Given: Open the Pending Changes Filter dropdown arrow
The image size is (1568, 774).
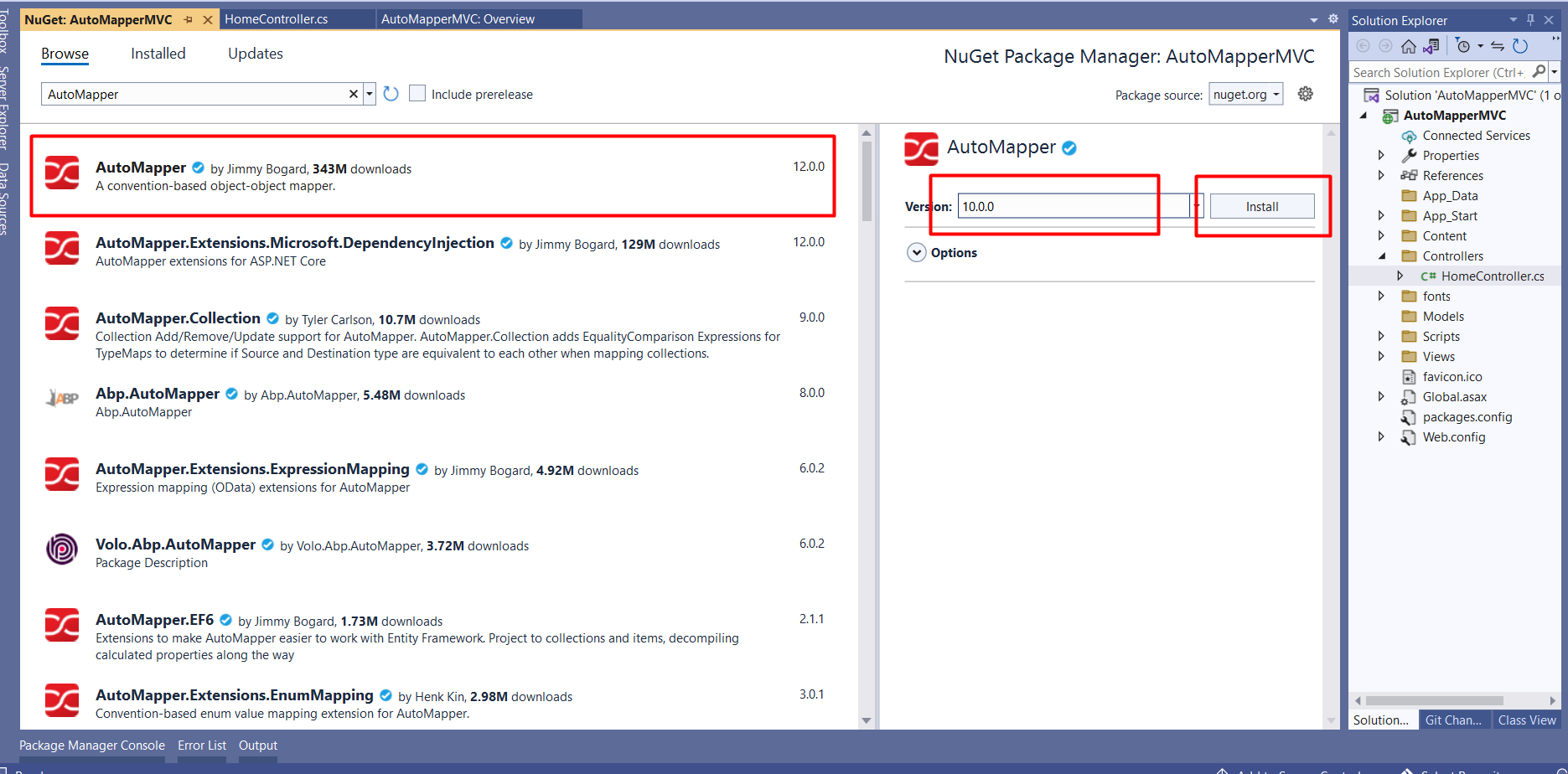Looking at the screenshot, I should point(1480,46).
